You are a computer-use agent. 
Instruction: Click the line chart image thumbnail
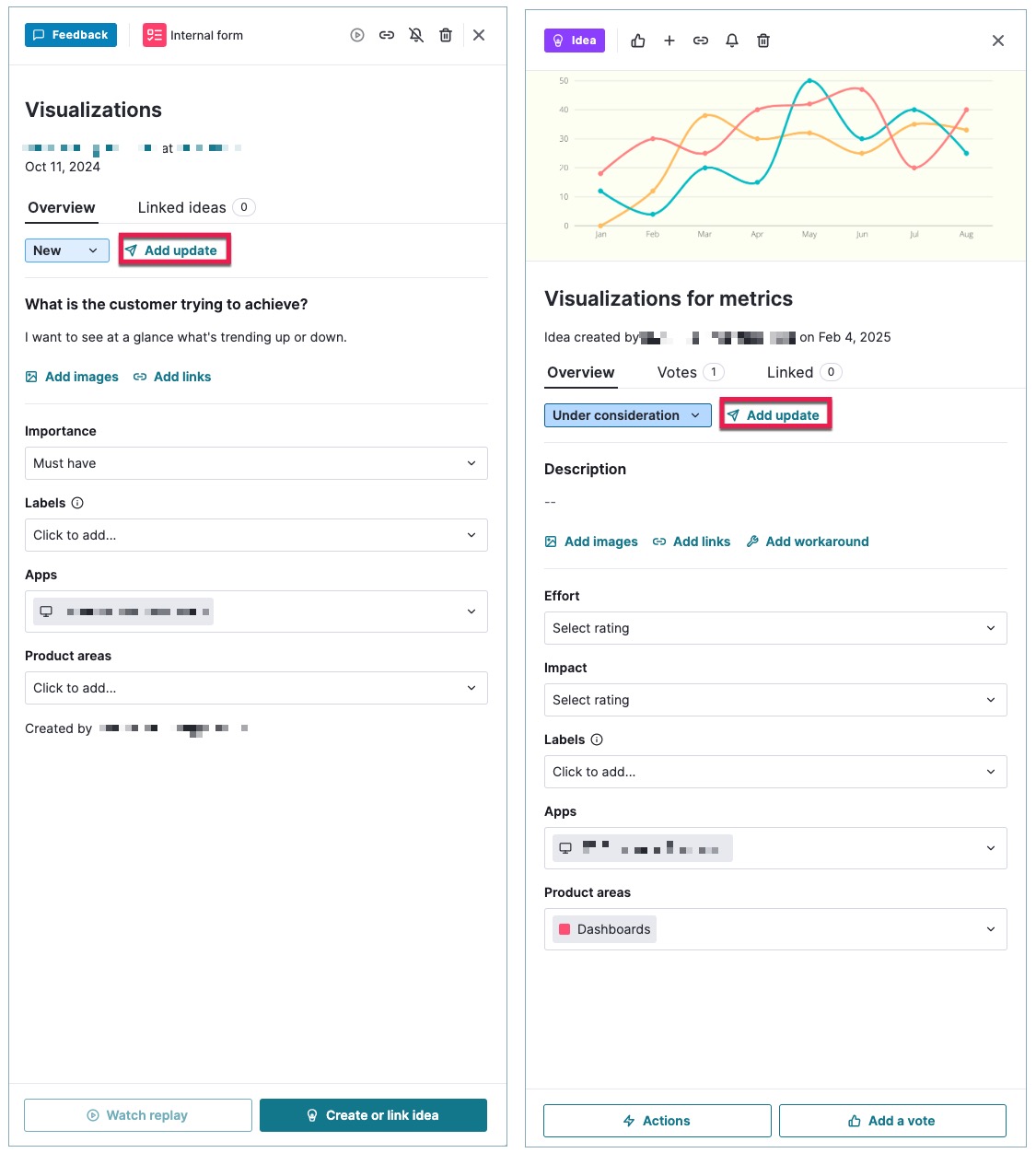click(775, 166)
